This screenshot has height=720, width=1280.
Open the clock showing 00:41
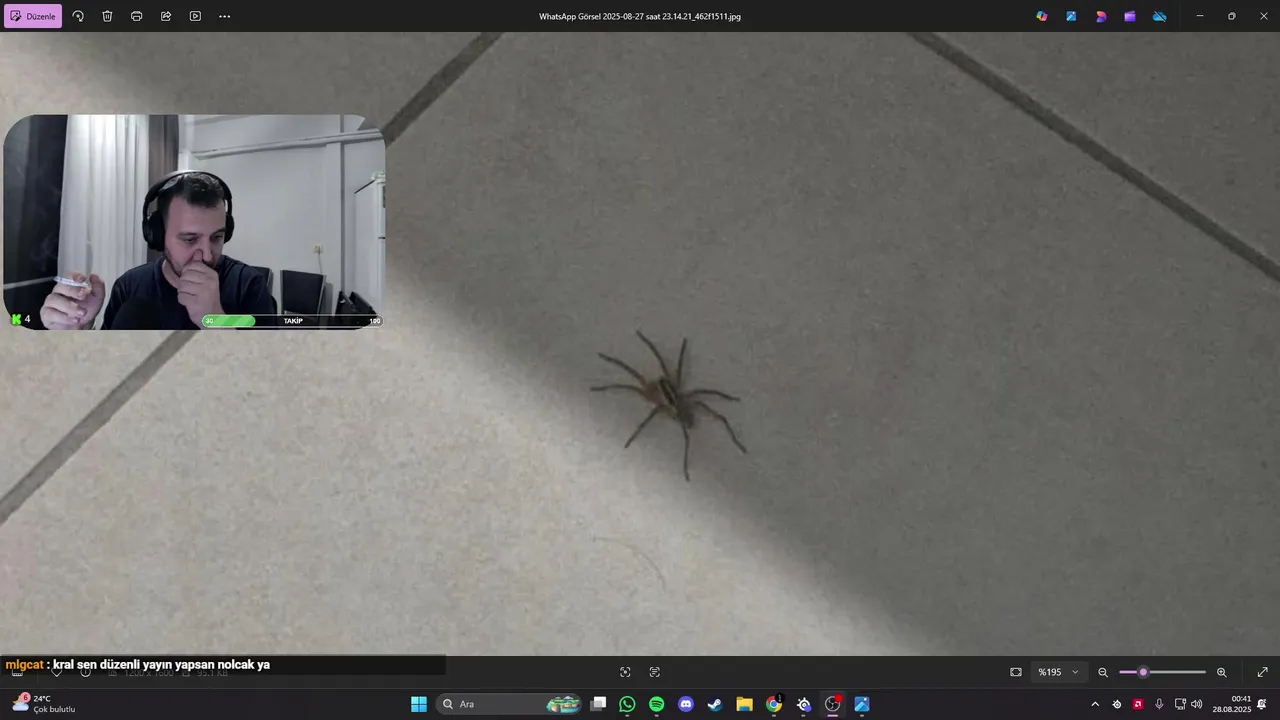(1232, 704)
